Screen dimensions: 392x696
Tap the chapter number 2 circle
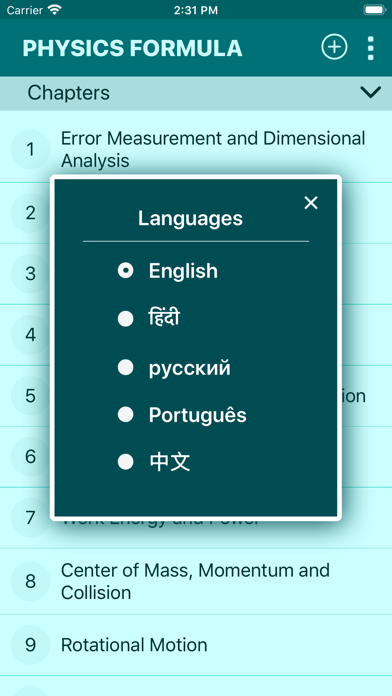coord(30,213)
